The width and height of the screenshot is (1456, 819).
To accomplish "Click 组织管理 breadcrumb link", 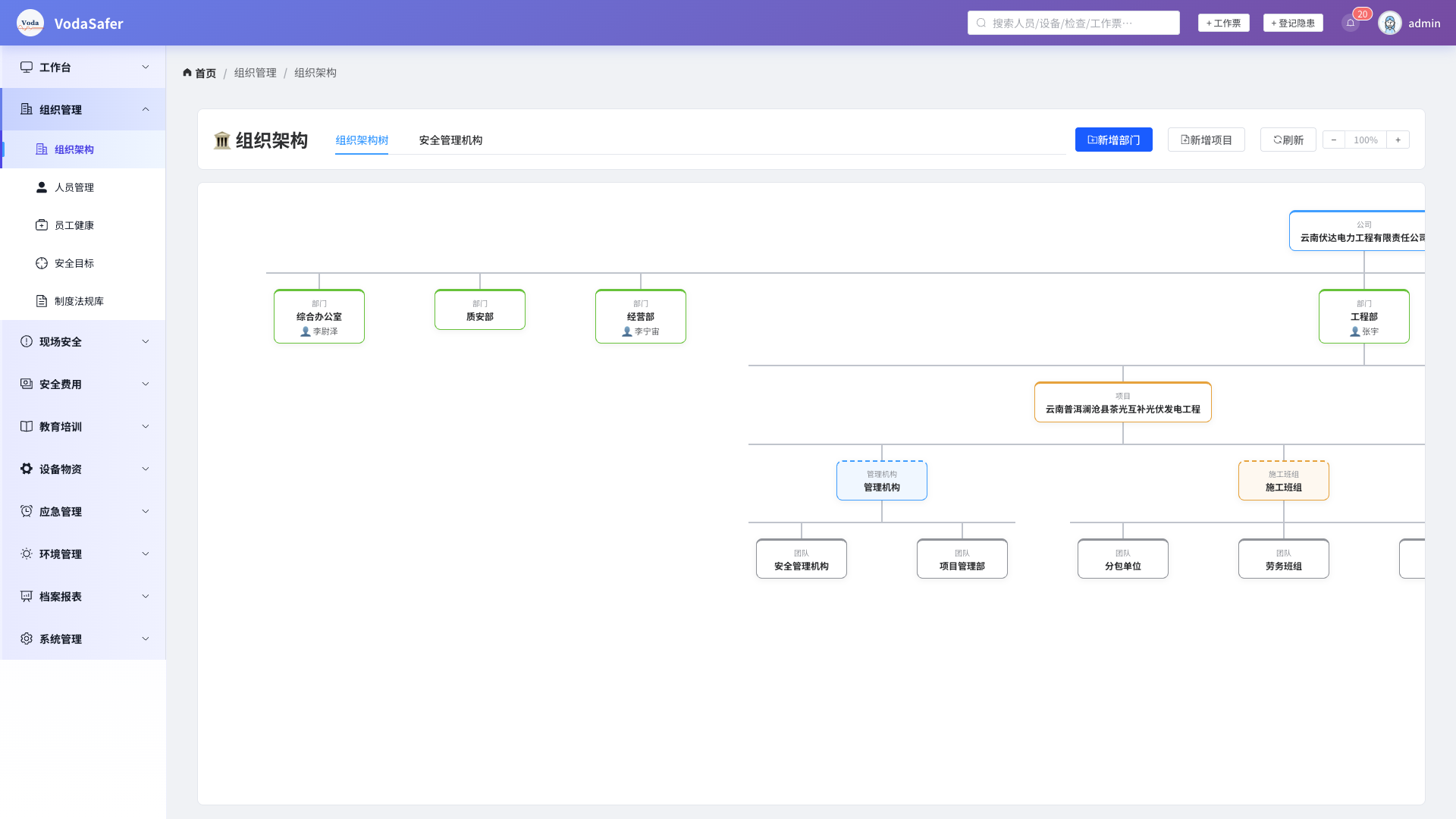I will point(256,73).
